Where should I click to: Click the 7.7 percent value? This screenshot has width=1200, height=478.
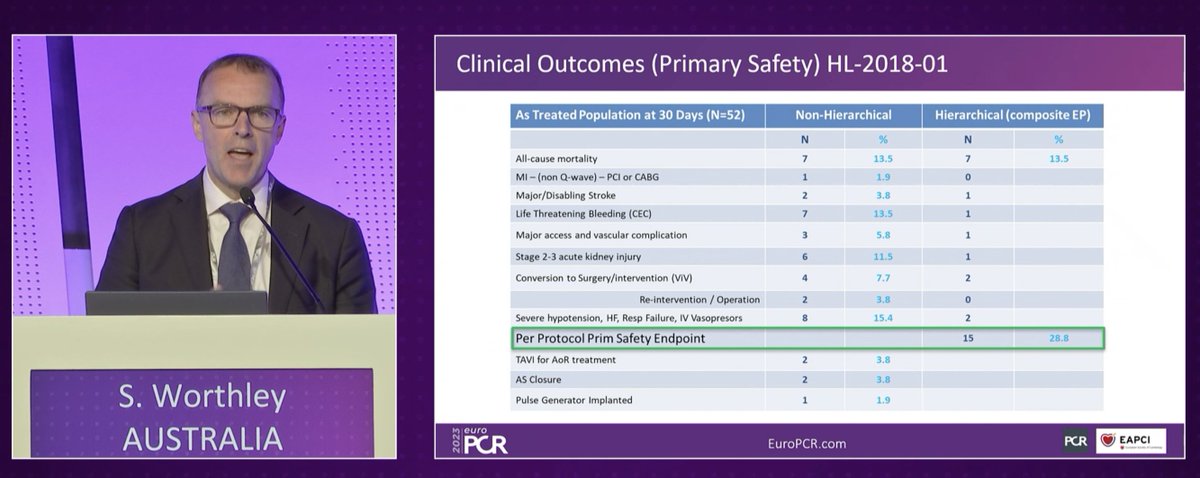tap(884, 278)
